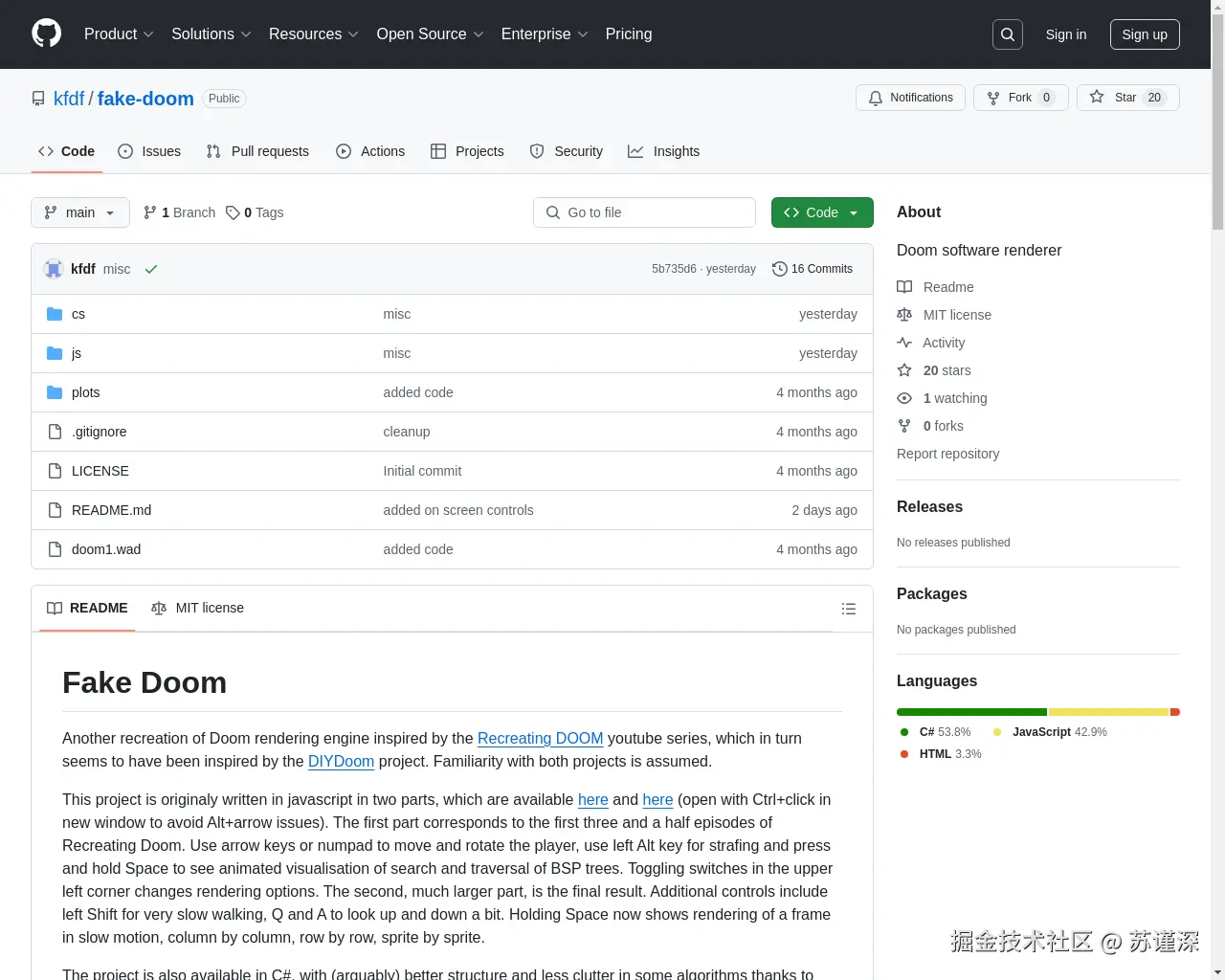Viewport: 1225px width, 980px height.
Task: Click the eye icon next to 1 watching
Action: pos(904,398)
